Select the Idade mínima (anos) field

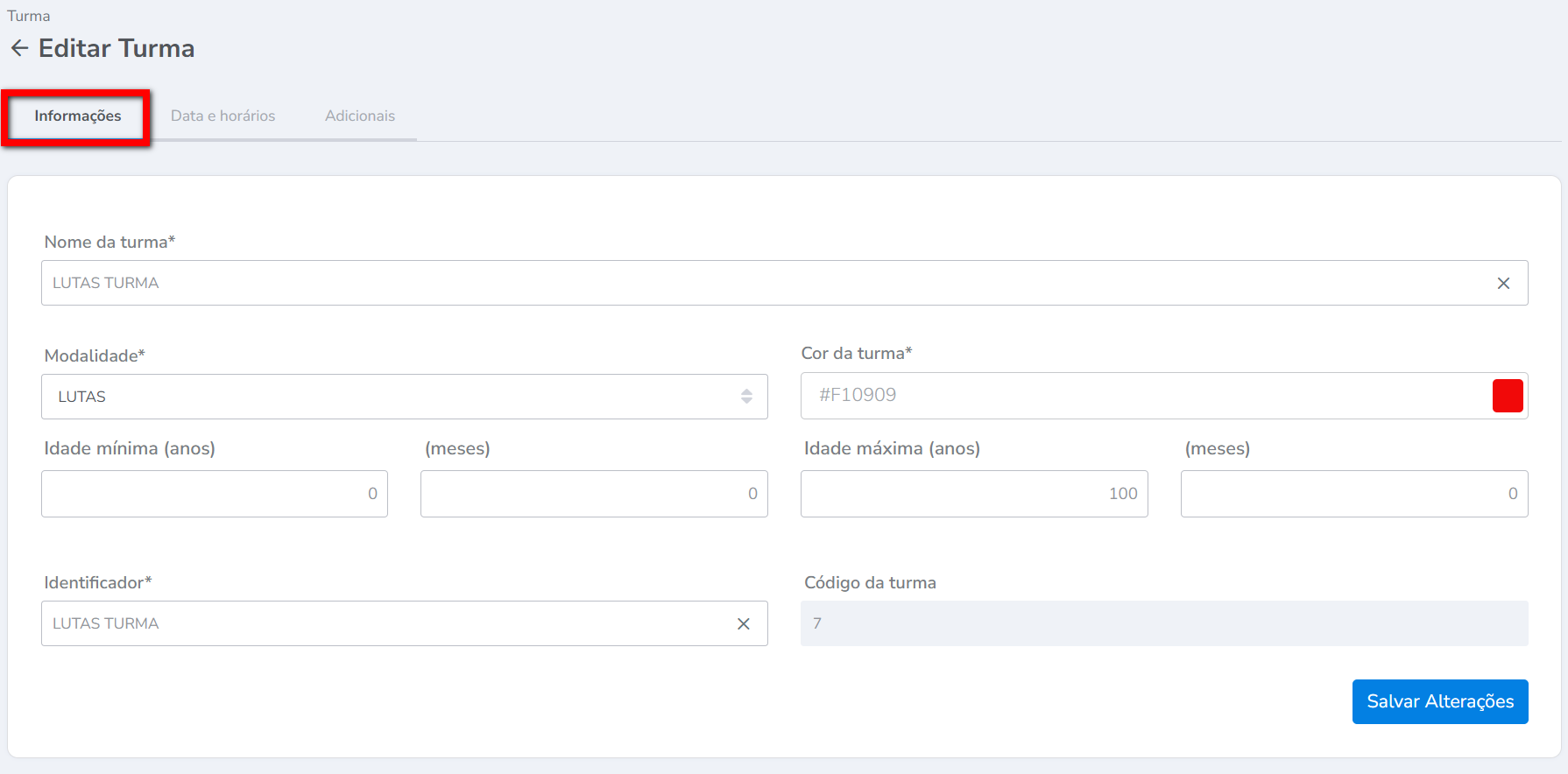pos(214,494)
